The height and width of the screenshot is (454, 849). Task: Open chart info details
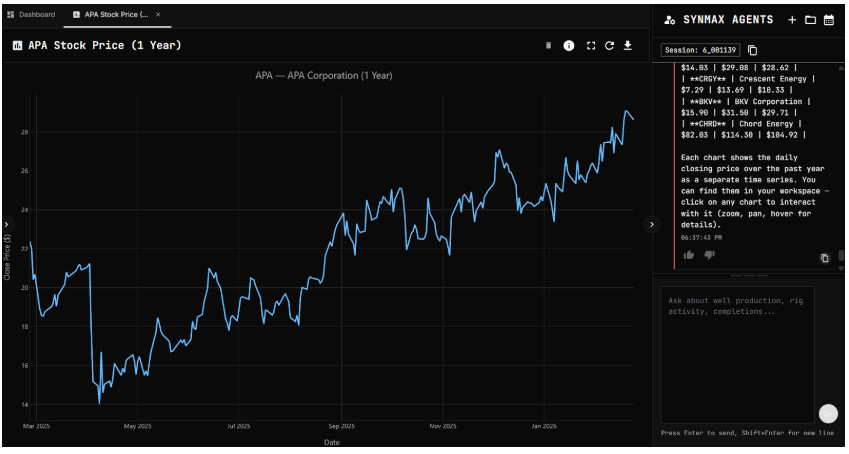(x=569, y=46)
